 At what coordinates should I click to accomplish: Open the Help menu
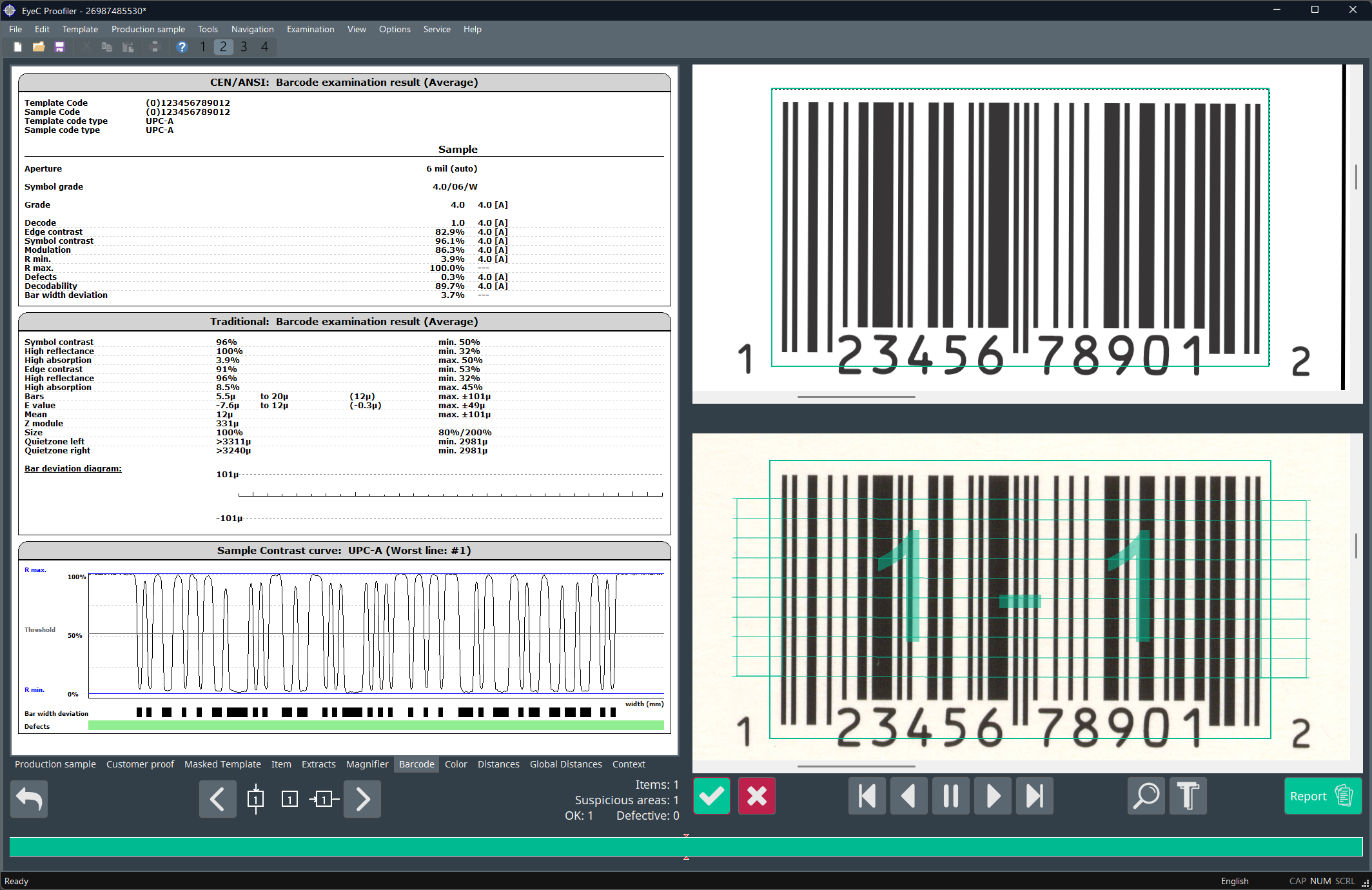tap(473, 29)
